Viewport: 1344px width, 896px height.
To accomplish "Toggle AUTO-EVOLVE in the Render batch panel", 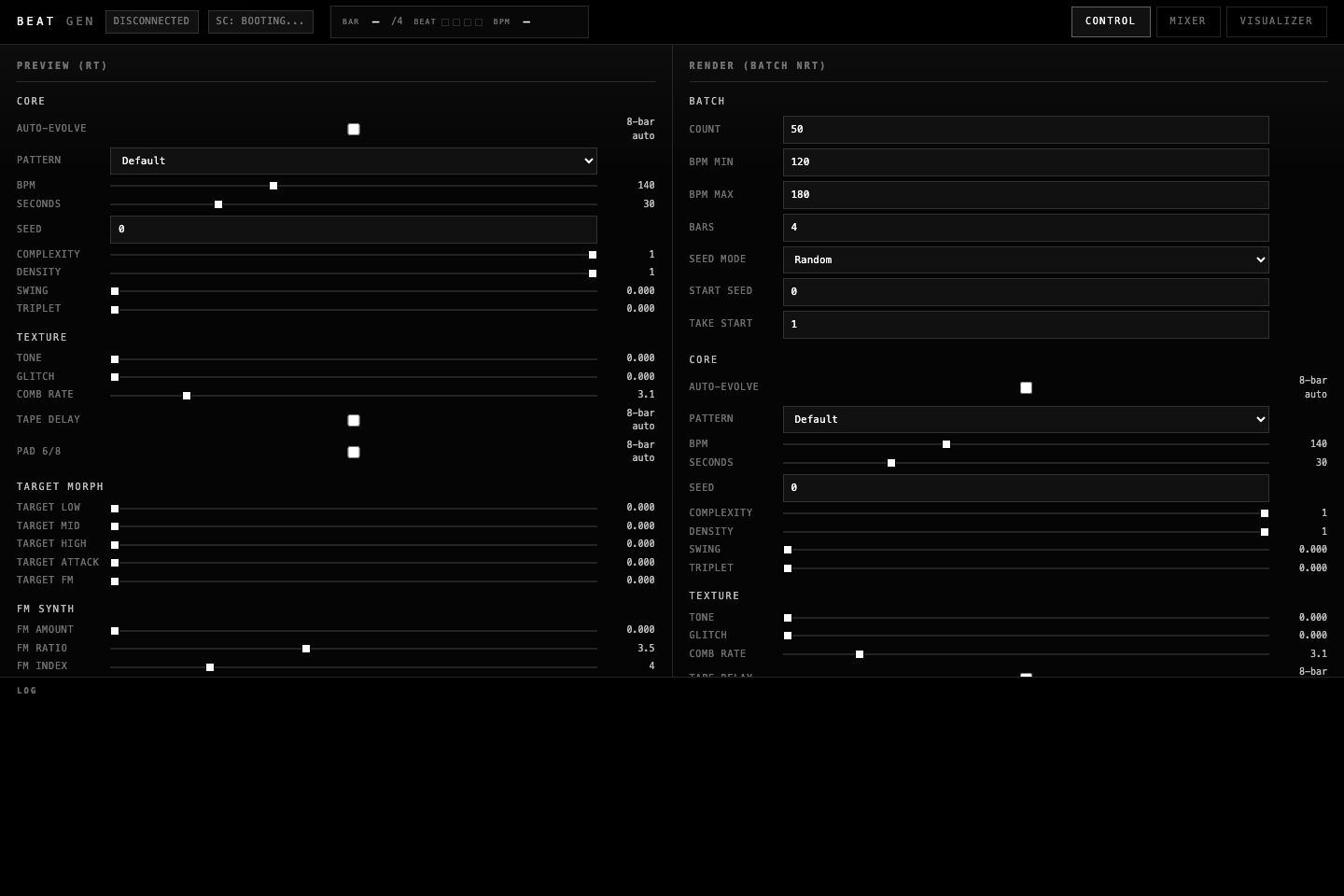I will coord(1026,387).
